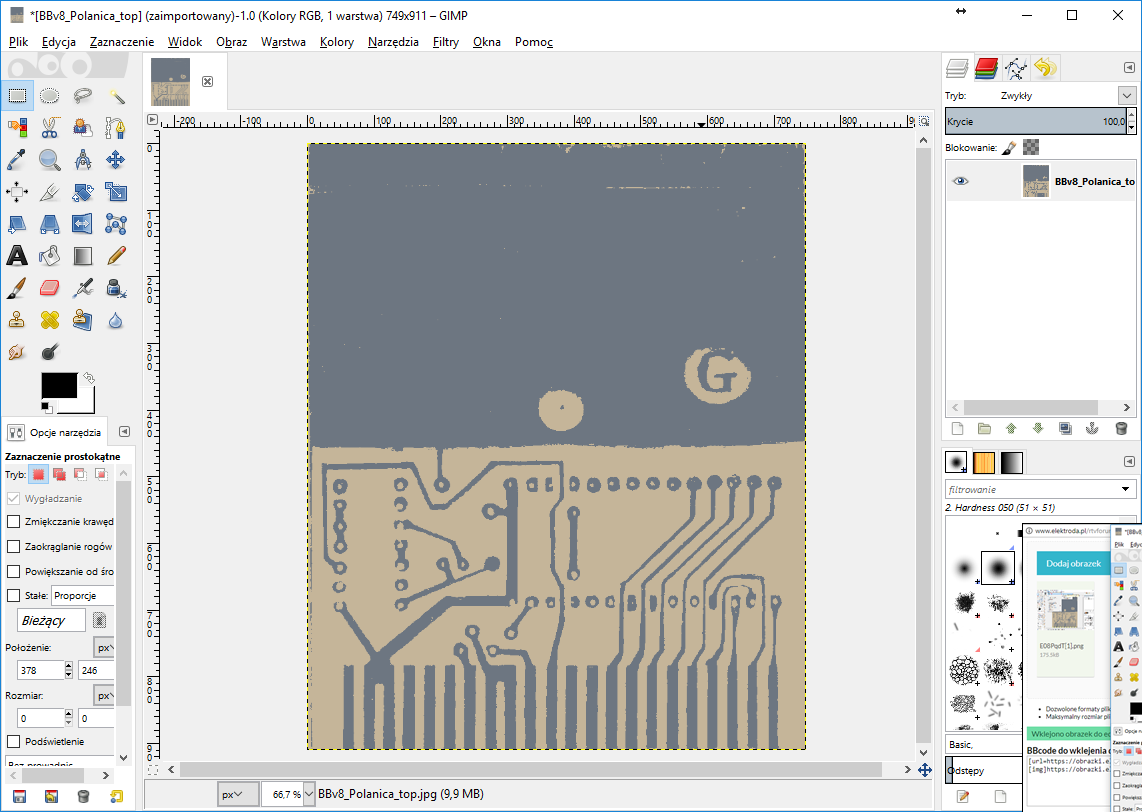Open the layers dock configure menu arrow
The height and width of the screenshot is (812, 1142).
(x=1129, y=68)
